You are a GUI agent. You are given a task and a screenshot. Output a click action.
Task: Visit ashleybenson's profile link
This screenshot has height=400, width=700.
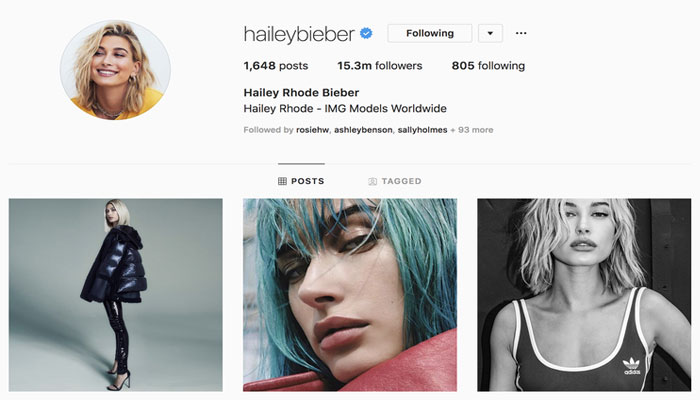(x=363, y=130)
